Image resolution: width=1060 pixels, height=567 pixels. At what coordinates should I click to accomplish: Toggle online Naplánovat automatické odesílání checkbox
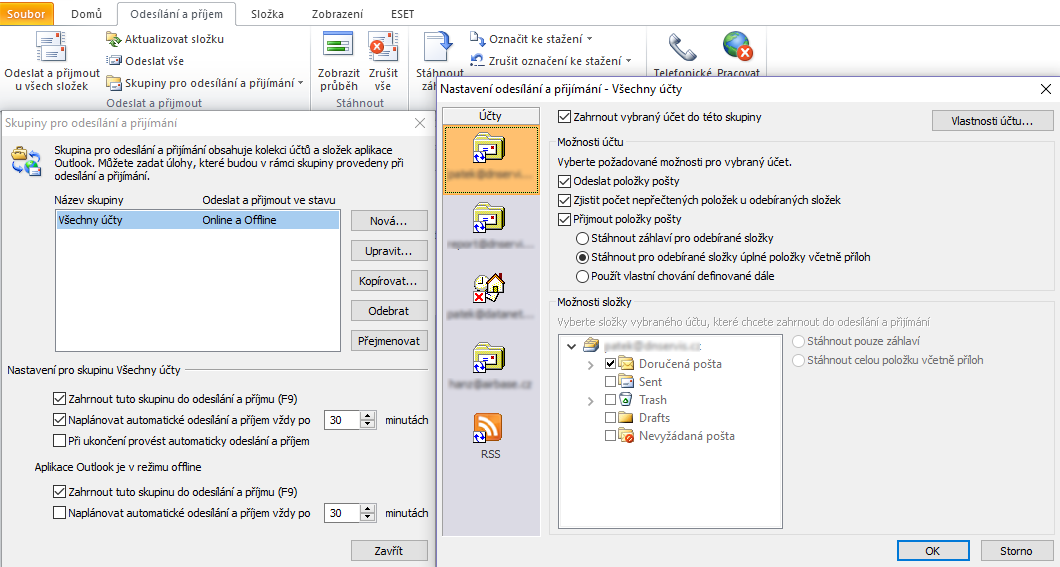tap(59, 420)
